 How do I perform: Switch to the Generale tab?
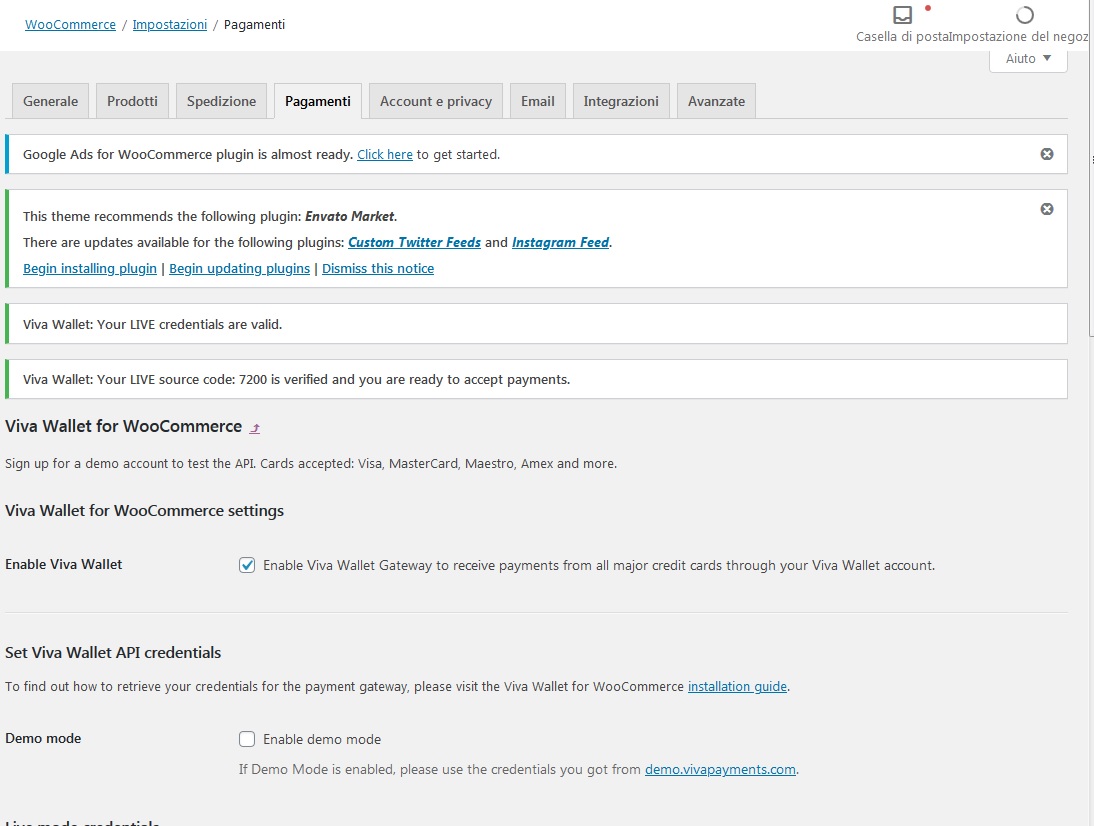click(49, 100)
